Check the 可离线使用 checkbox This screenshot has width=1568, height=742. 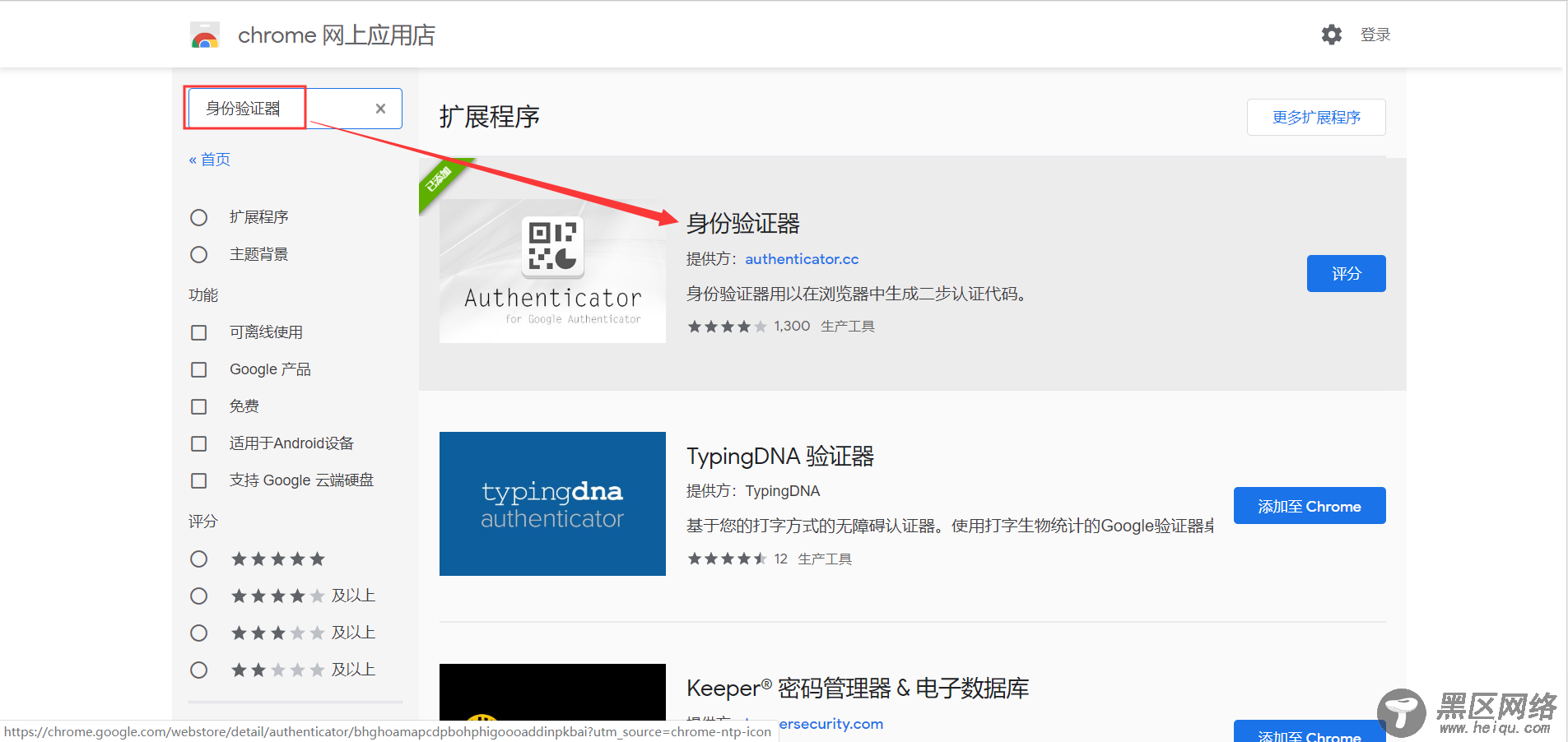coord(198,332)
